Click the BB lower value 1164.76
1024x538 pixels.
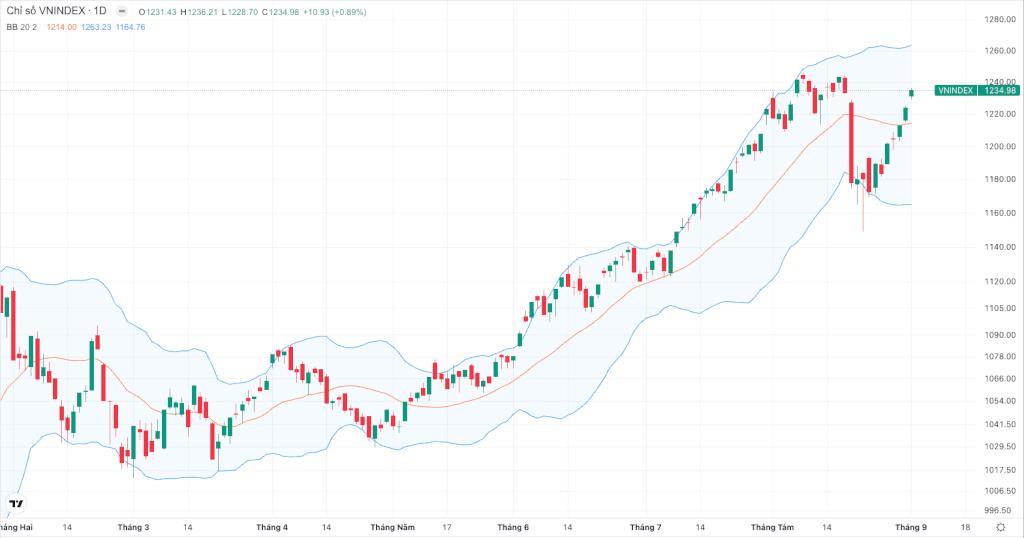[x=131, y=27]
